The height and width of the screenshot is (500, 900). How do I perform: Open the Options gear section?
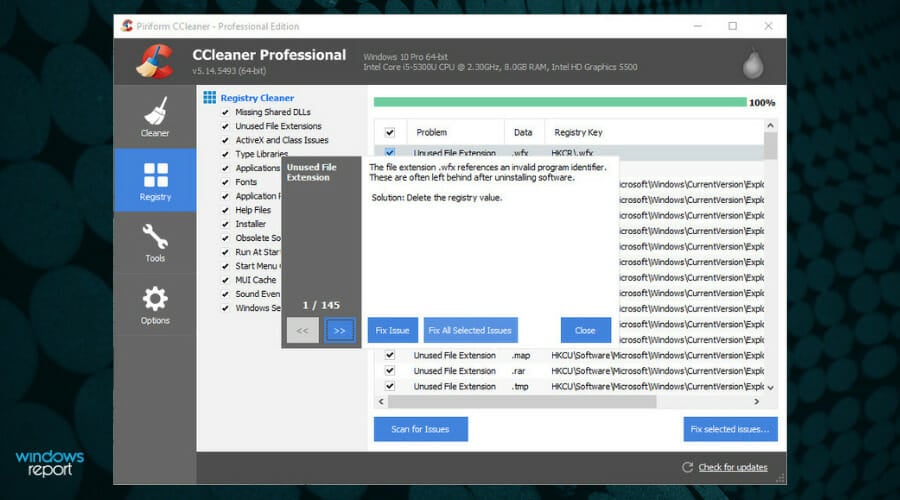pyautogui.click(x=155, y=305)
